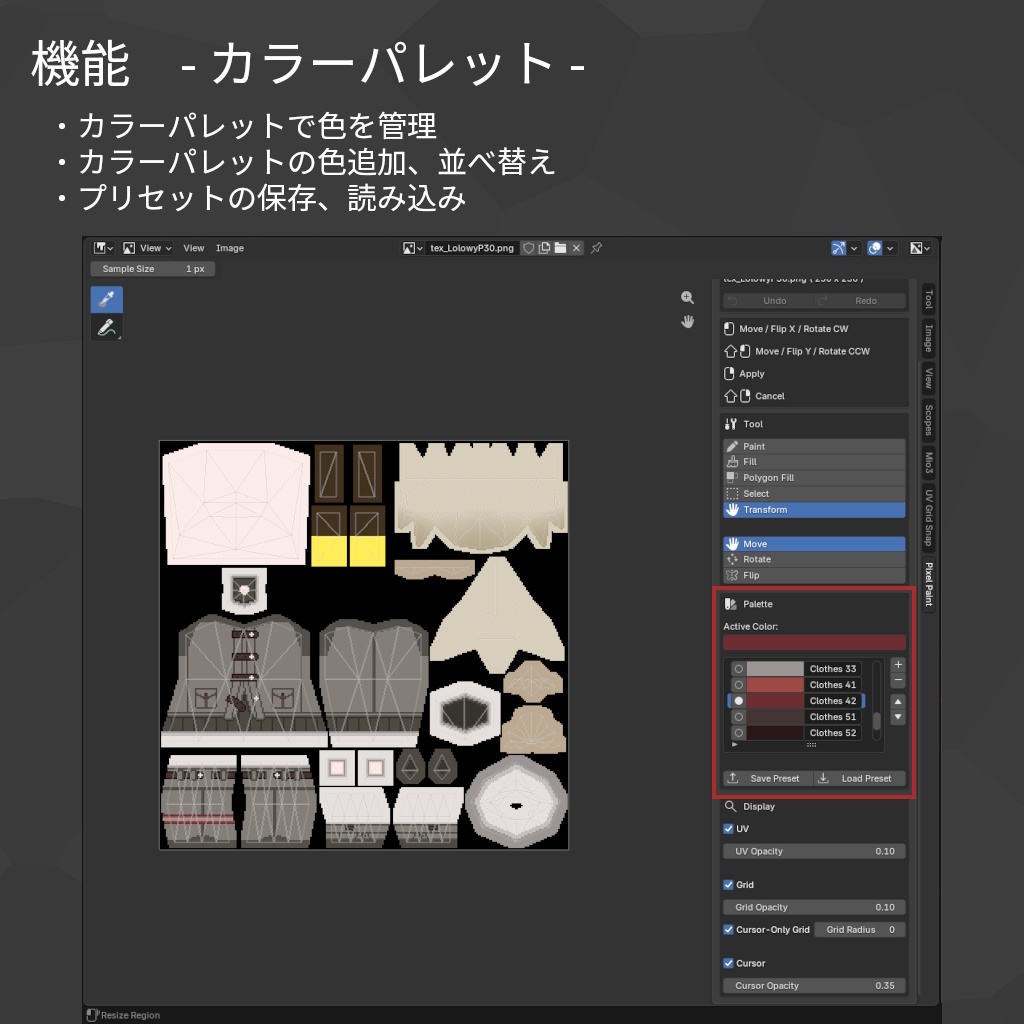Disable the Cursor-Only Grid checkbox

coord(728,930)
